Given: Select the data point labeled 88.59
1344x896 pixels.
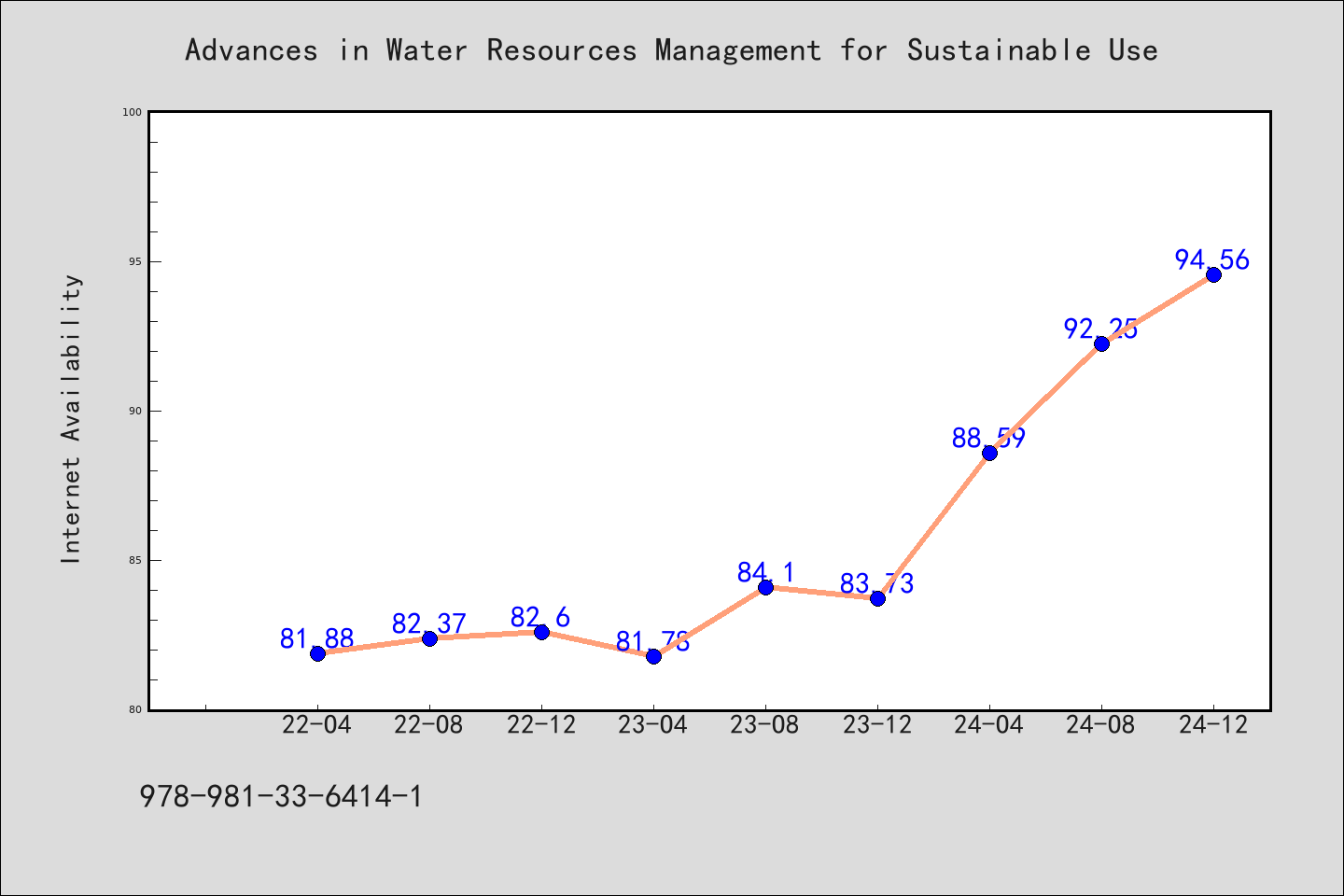Looking at the screenshot, I should click(989, 453).
